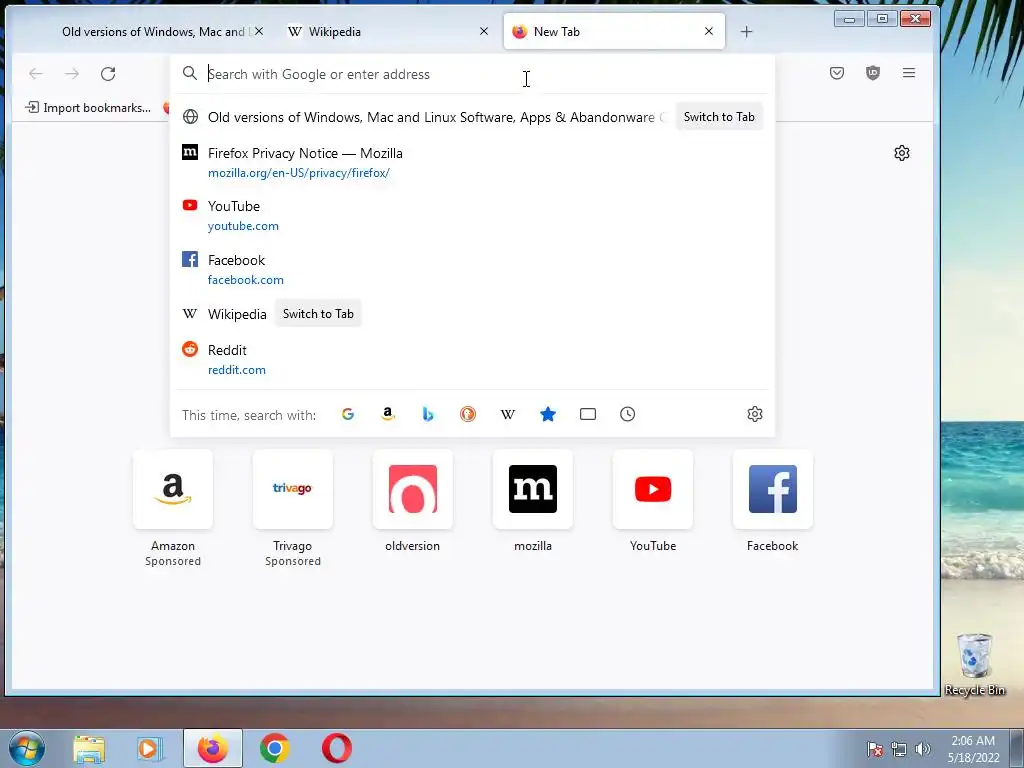Switch to the Wikipedia tab
Screen dimensions: 1024x768
[390, 31]
